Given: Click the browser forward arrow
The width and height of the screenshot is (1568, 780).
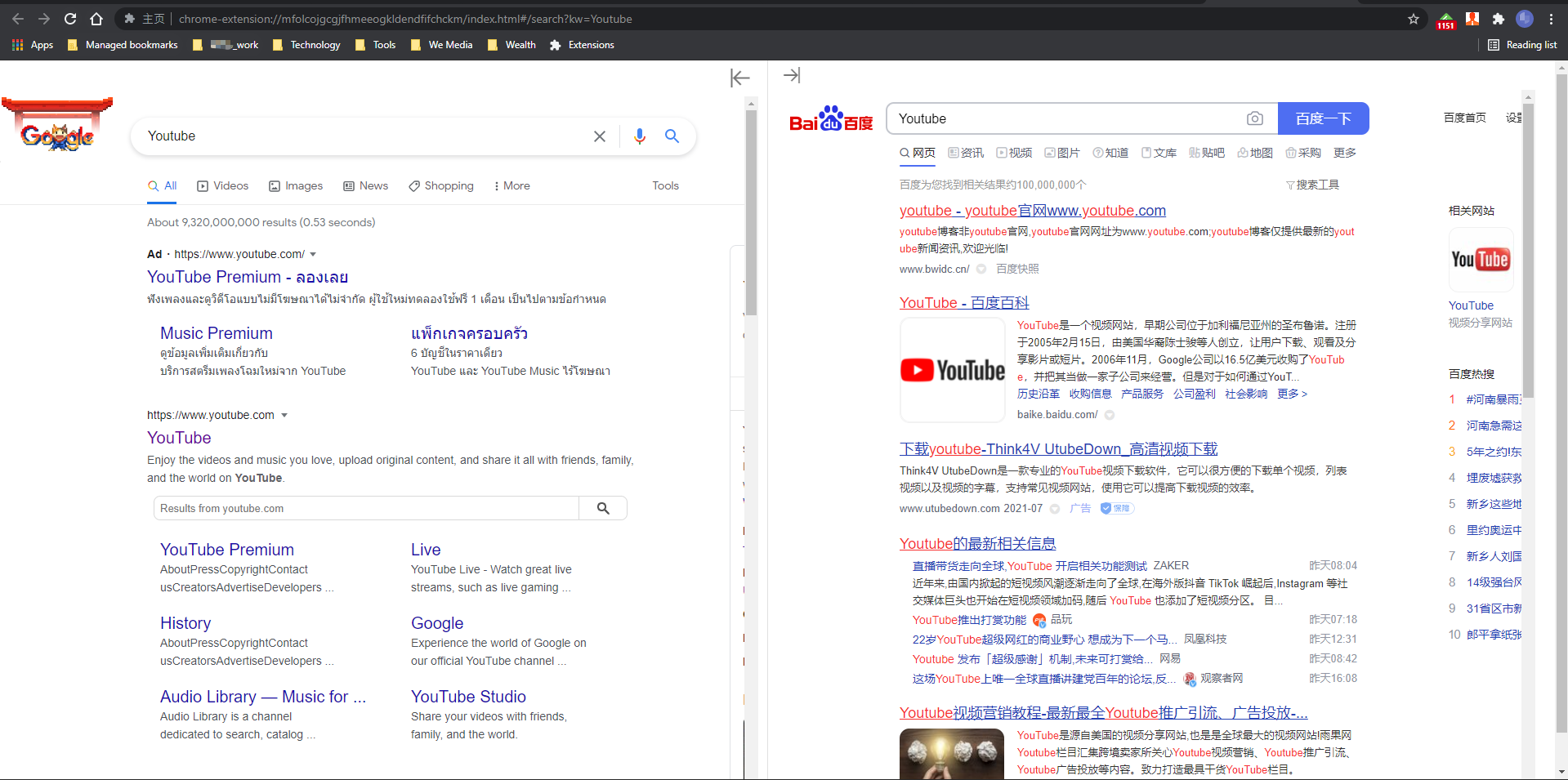Looking at the screenshot, I should [44, 19].
